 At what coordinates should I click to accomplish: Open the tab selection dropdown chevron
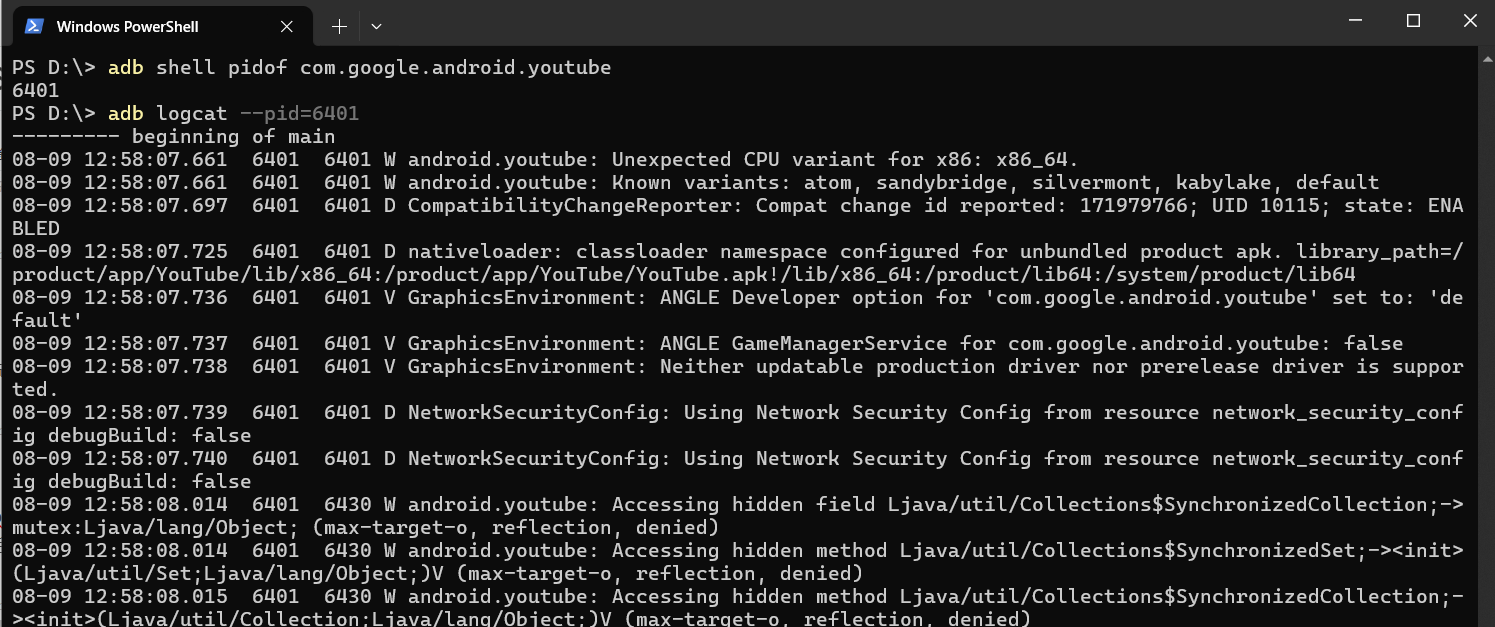[376, 26]
